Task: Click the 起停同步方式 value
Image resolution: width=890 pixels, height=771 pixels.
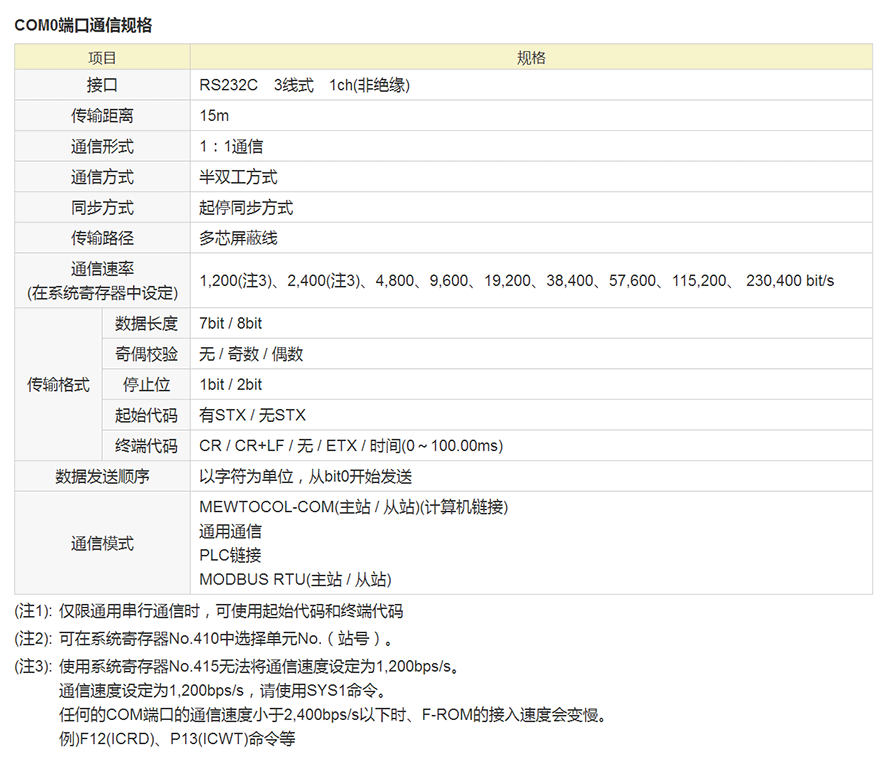Action: click(x=246, y=208)
